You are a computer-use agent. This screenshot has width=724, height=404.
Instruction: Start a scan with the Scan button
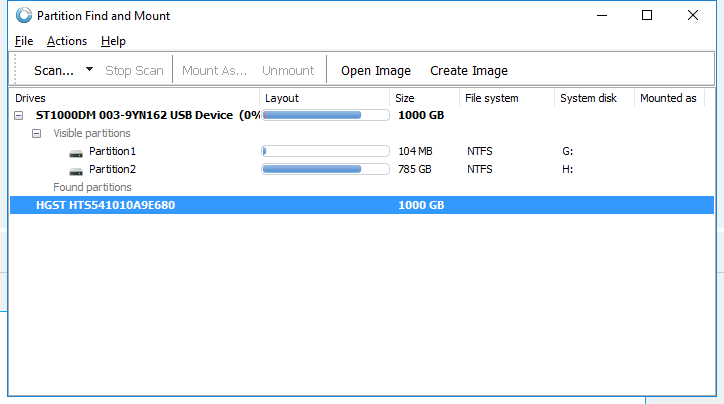[x=54, y=71]
